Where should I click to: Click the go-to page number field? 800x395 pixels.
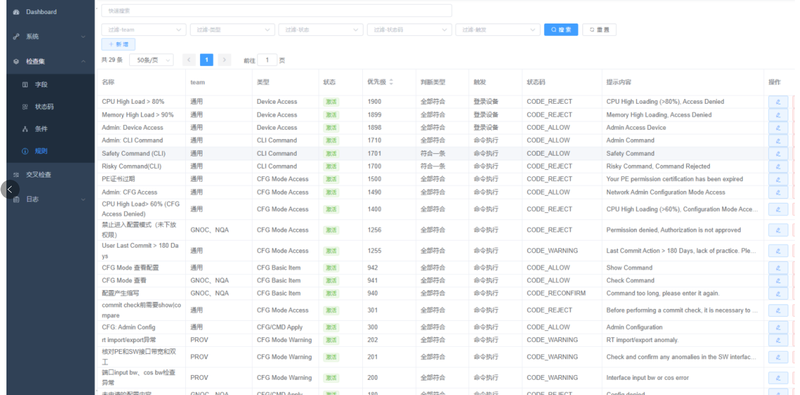pos(267,60)
